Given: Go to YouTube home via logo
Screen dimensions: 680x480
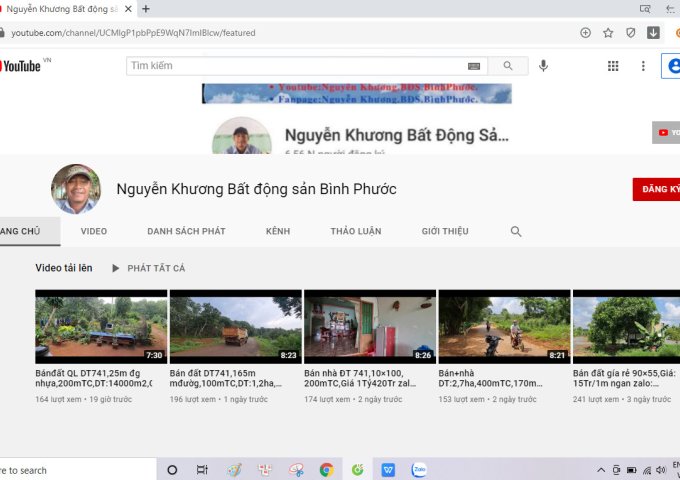Looking at the screenshot, I should pos(20,66).
